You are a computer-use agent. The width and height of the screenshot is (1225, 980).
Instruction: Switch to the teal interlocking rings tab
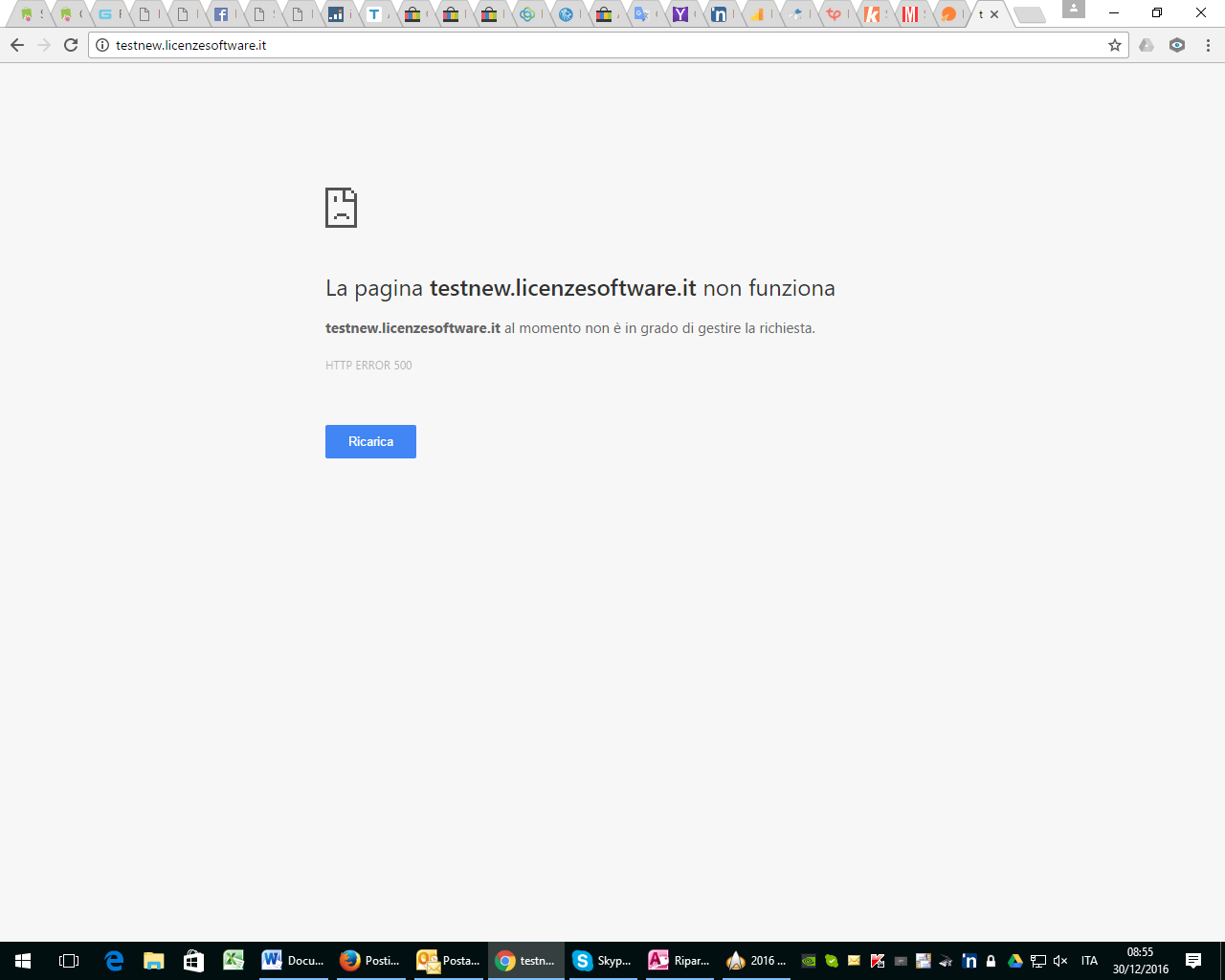(527, 14)
